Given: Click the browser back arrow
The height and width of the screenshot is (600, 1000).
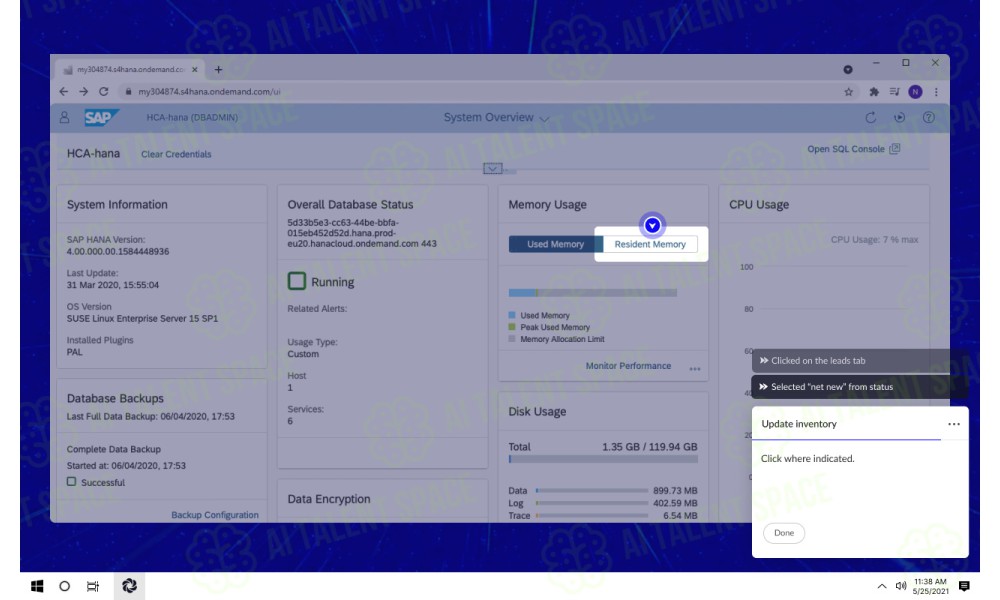Looking at the screenshot, I should [64, 92].
